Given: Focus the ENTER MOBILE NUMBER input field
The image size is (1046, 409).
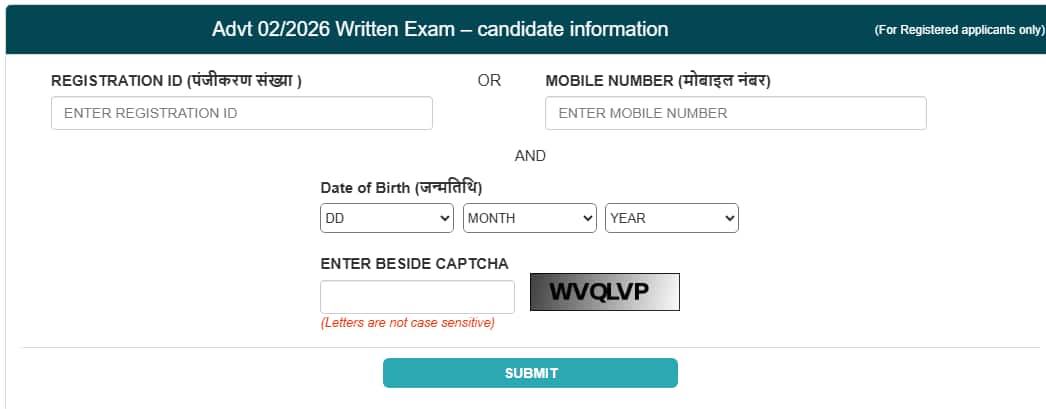Looking at the screenshot, I should 736,113.
